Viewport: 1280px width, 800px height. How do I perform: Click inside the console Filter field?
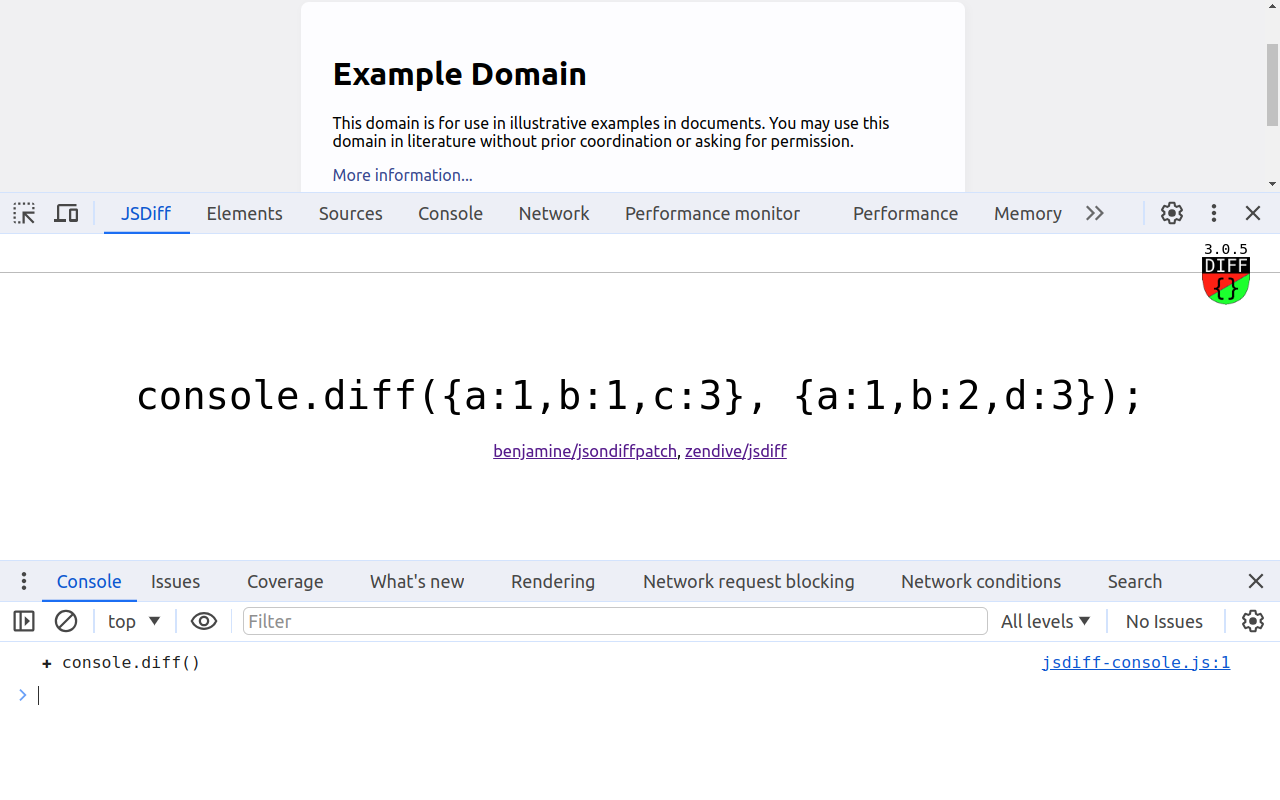click(614, 621)
